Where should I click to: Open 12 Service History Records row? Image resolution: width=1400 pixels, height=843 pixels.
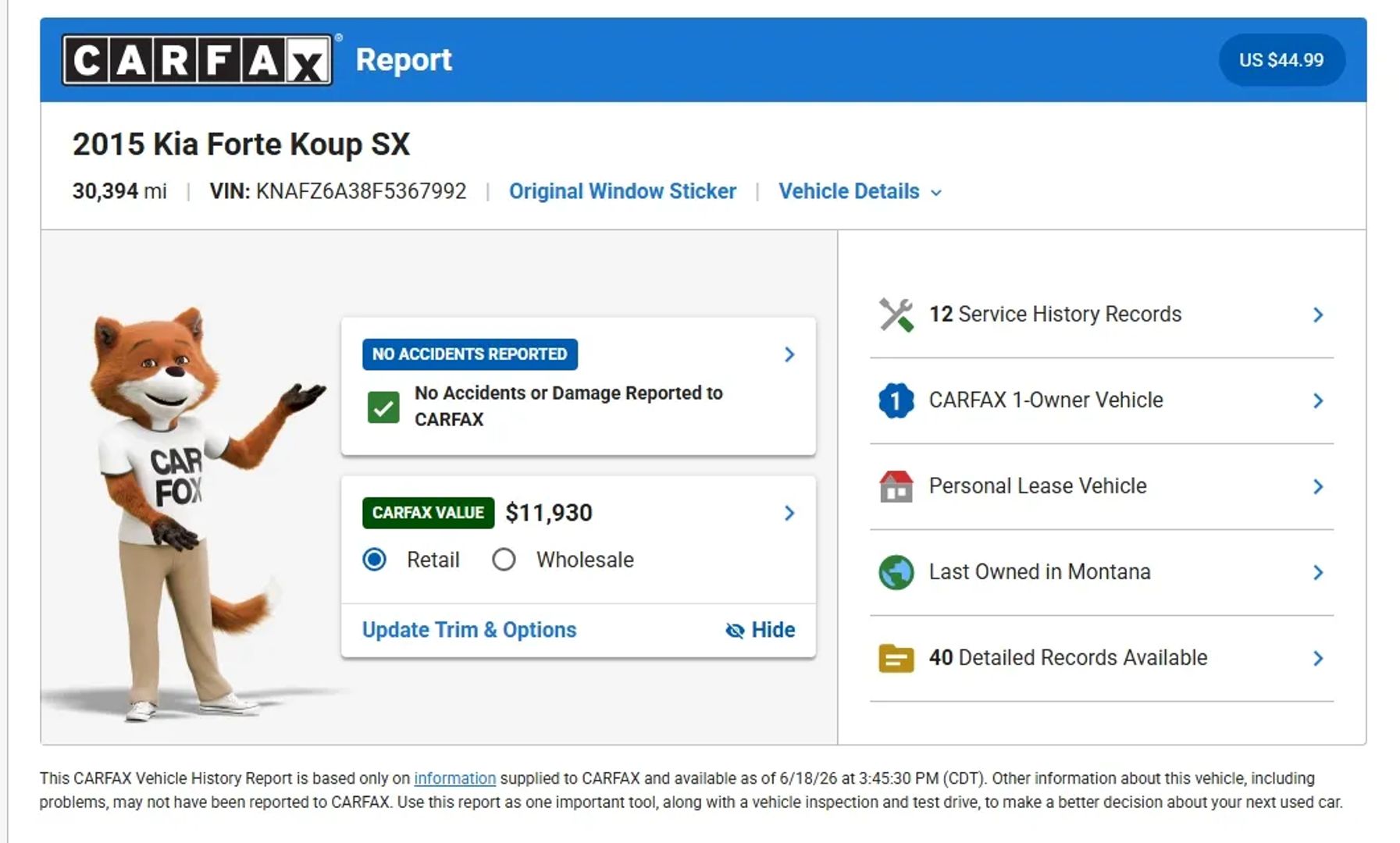[x=1102, y=315]
